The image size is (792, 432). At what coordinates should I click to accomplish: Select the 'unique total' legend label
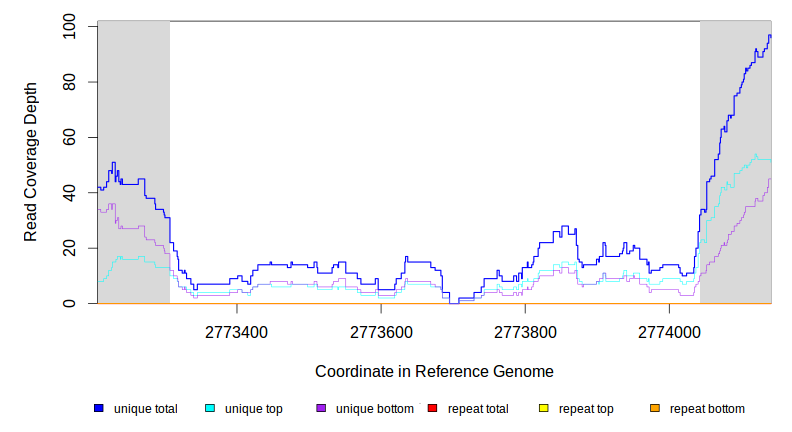pos(145,409)
